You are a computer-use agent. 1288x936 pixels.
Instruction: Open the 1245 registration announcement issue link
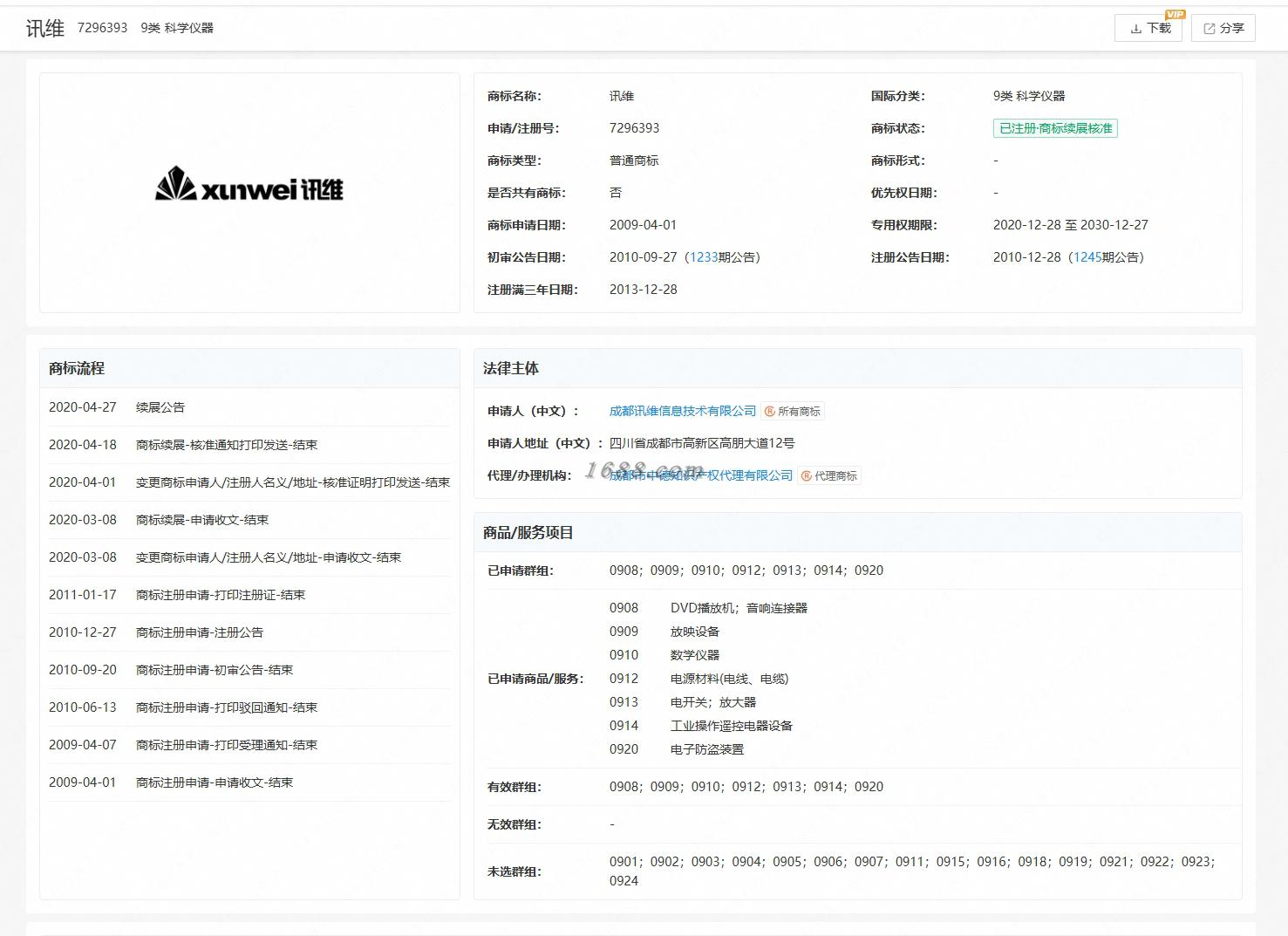(1087, 257)
